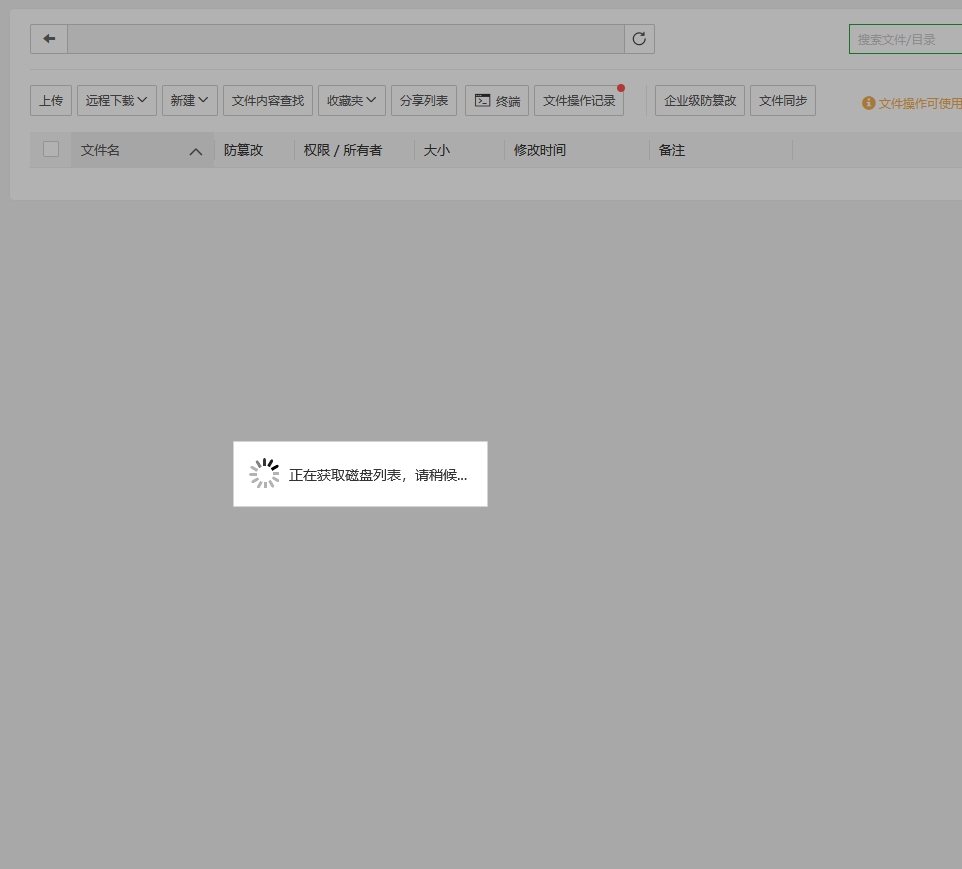962x869 pixels.
Task: Expand the 新建 dropdown menu
Action: (x=190, y=101)
